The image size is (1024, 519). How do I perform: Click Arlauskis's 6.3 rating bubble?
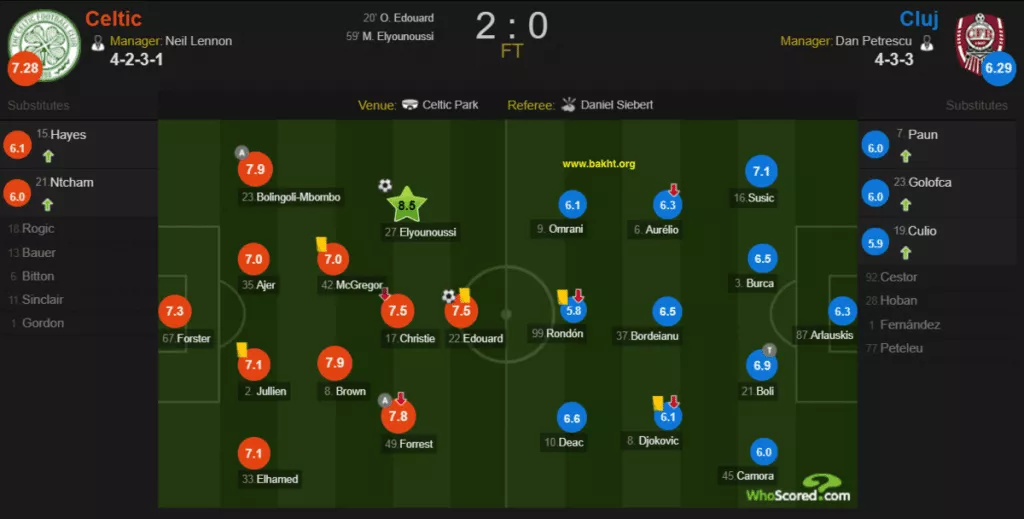(x=842, y=311)
